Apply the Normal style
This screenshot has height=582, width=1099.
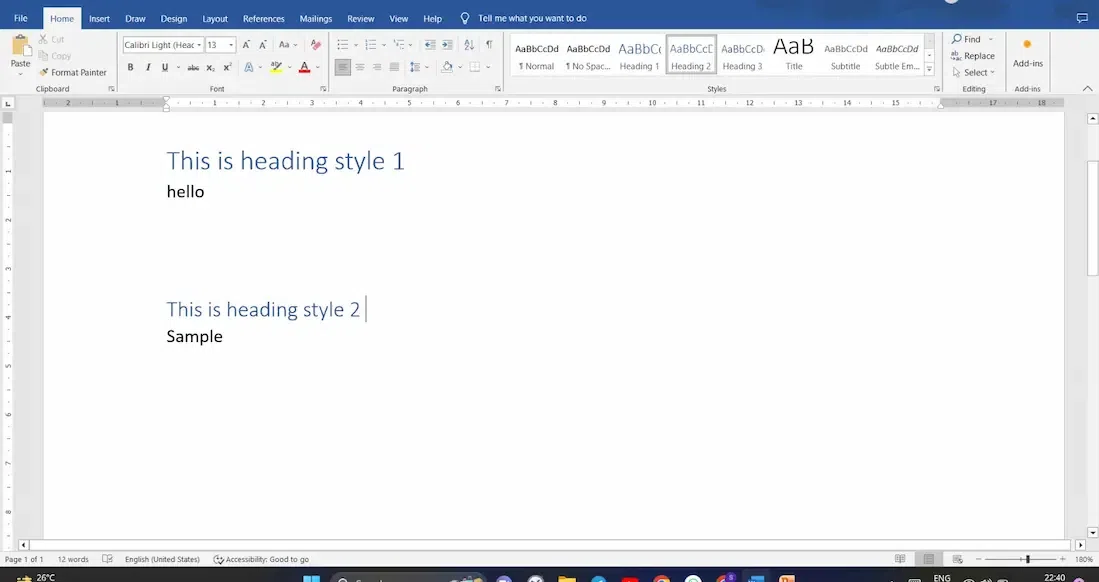[x=536, y=55]
